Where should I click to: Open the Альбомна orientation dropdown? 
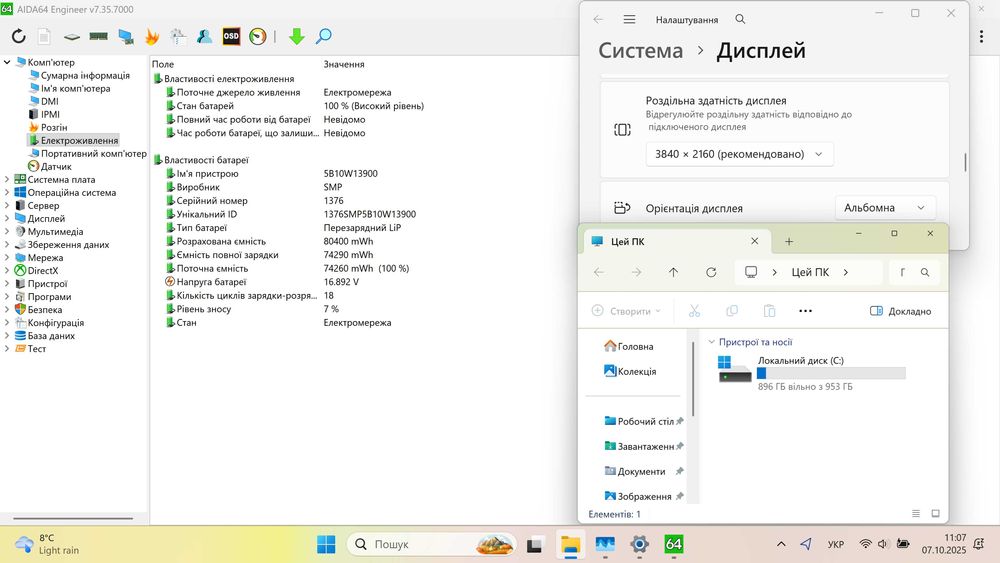click(885, 208)
